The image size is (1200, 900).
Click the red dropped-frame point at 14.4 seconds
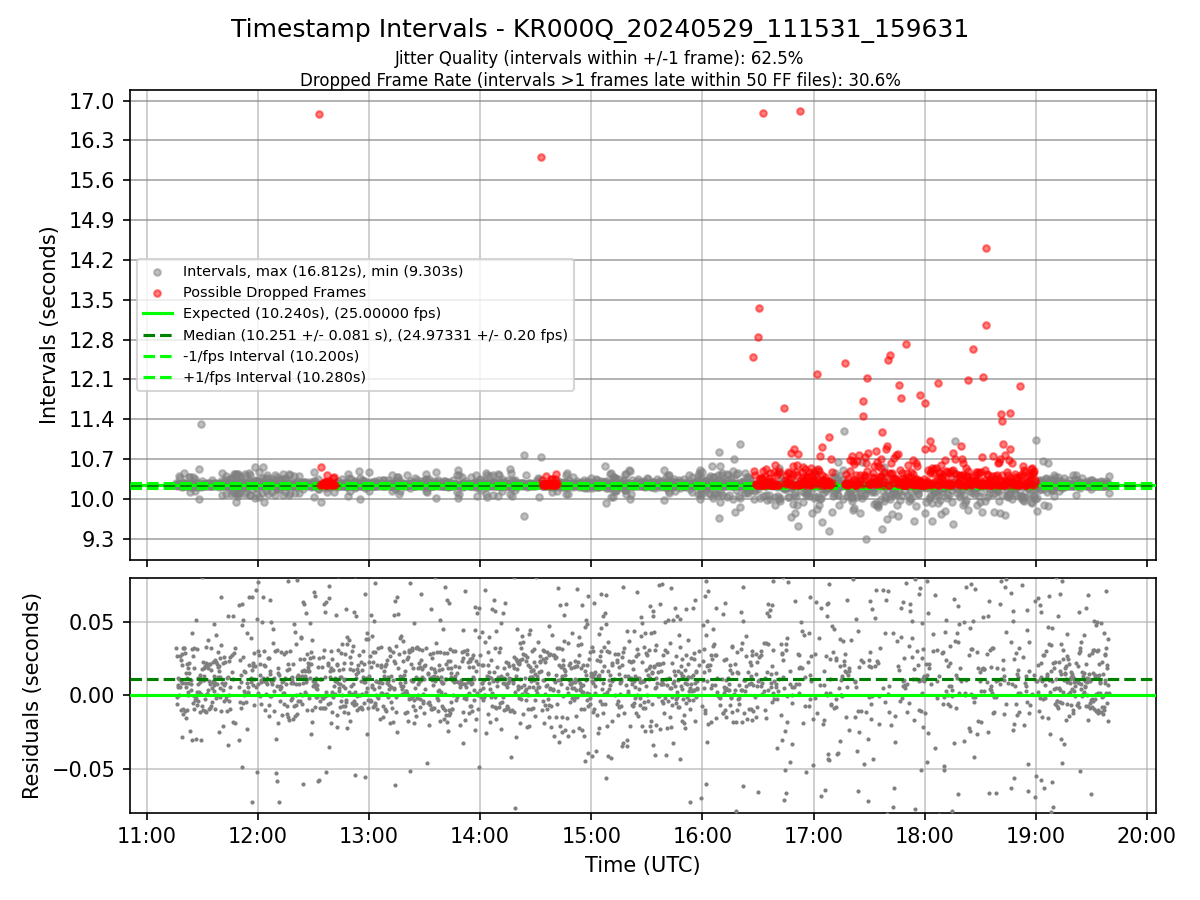click(x=986, y=248)
